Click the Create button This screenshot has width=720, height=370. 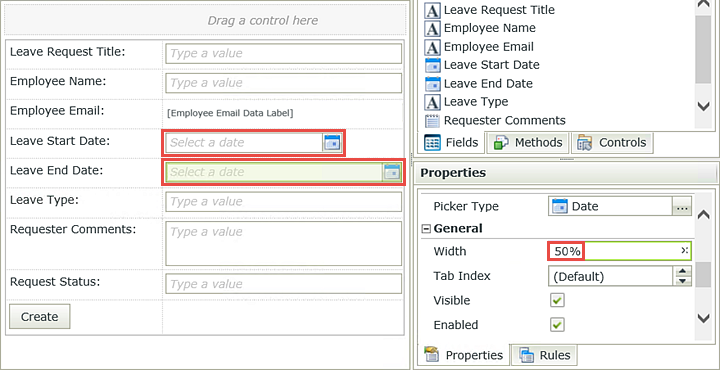click(39, 317)
